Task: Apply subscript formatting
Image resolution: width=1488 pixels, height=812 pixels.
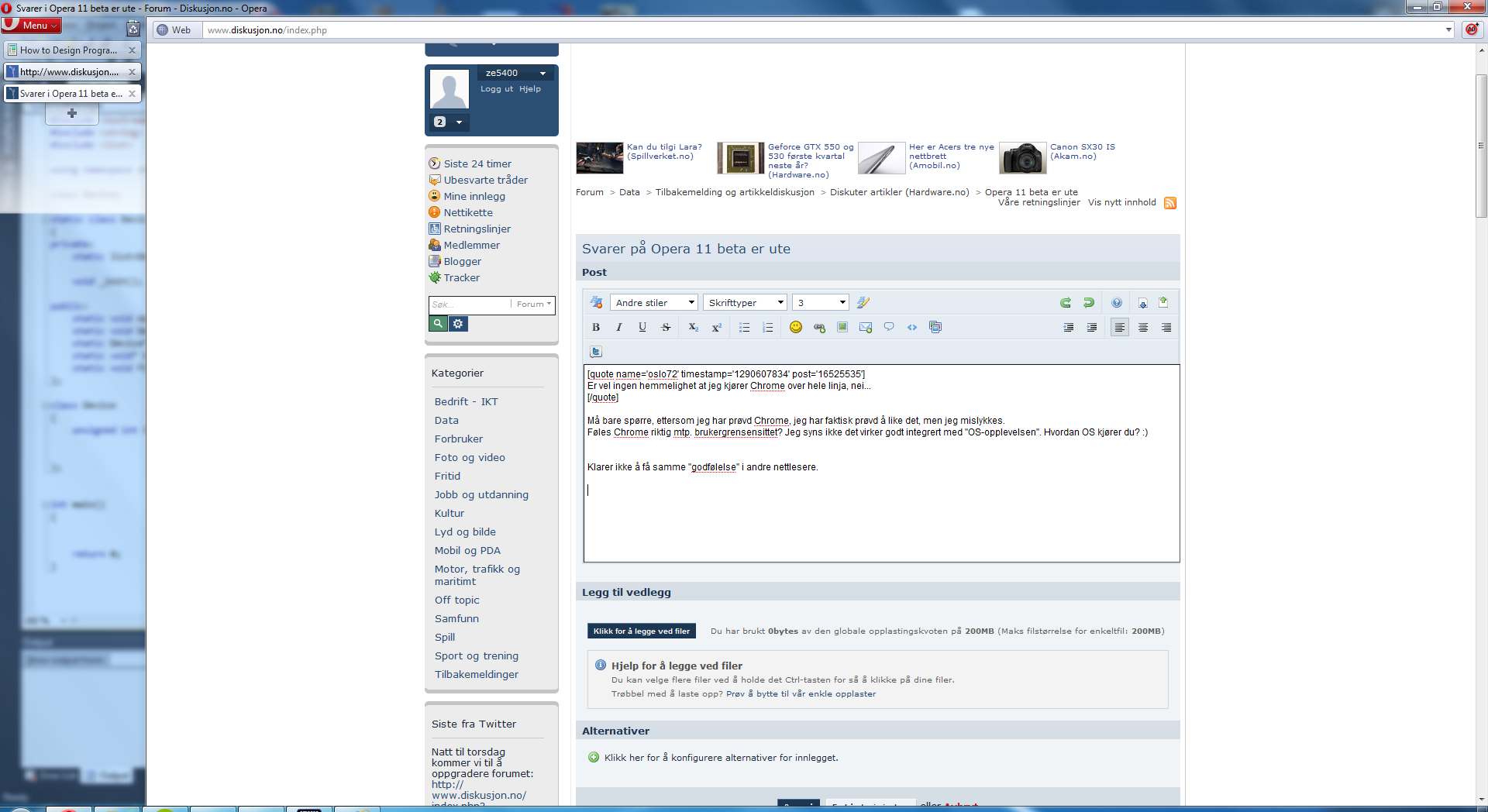Action: tap(694, 328)
